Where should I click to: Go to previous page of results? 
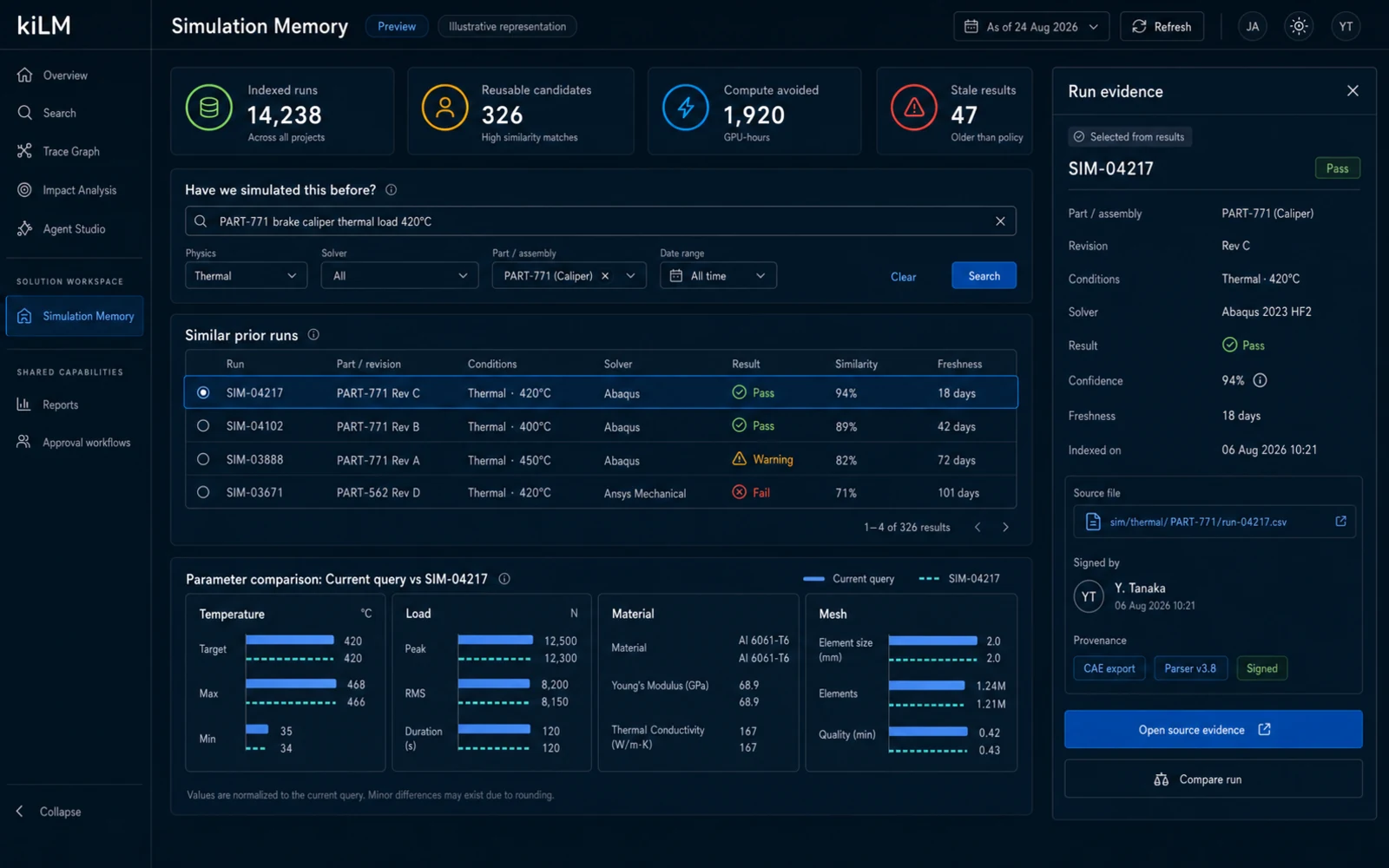tap(978, 527)
